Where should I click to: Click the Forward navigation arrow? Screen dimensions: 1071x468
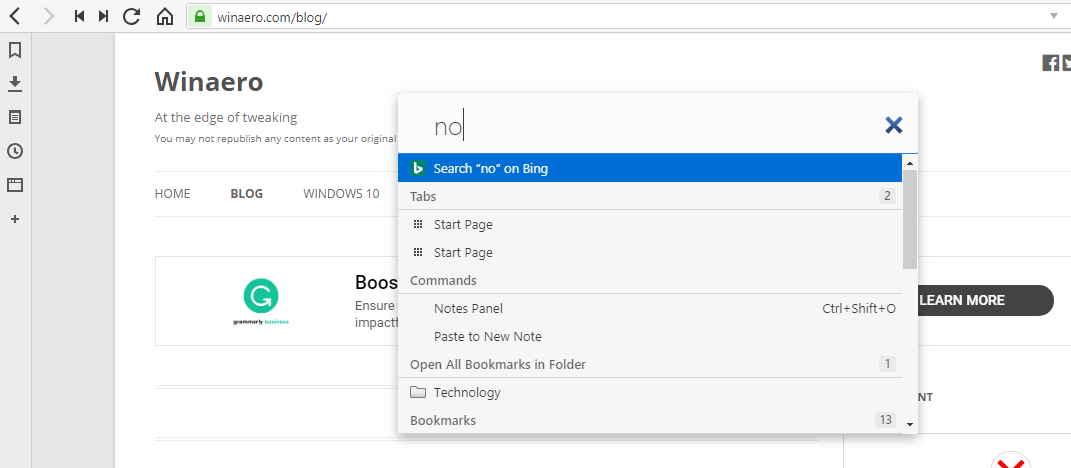tap(48, 16)
